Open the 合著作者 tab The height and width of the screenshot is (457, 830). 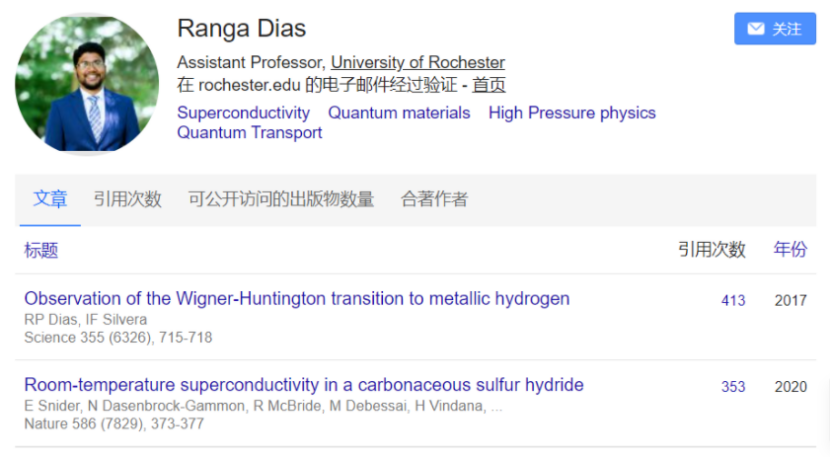[x=434, y=199]
